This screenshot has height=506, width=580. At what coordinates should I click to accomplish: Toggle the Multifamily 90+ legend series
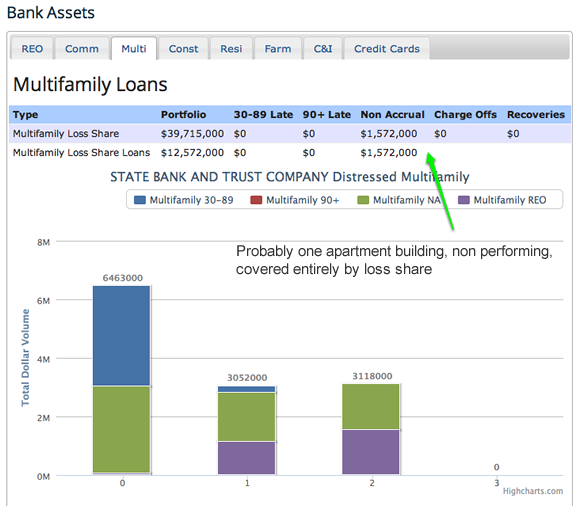pos(295,200)
